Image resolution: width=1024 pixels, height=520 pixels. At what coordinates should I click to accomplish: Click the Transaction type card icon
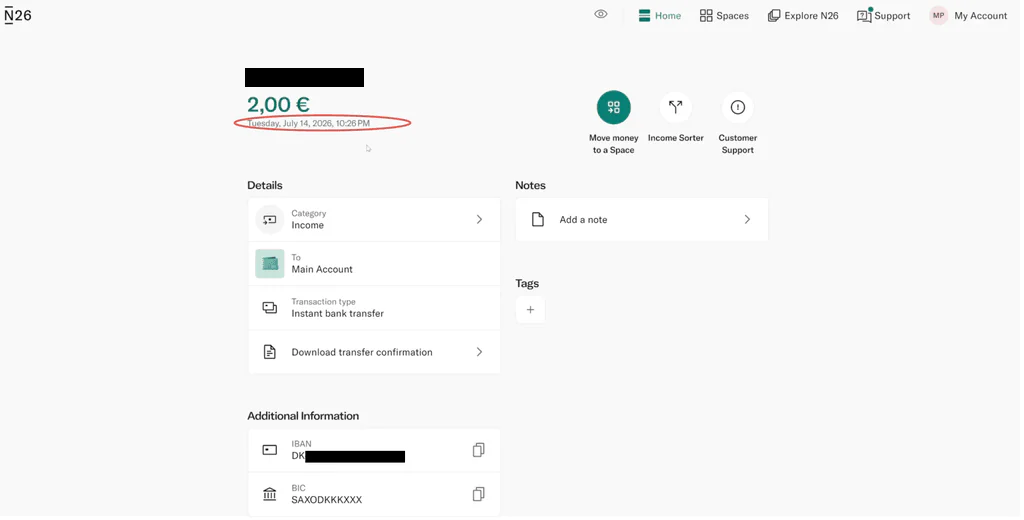coord(270,308)
